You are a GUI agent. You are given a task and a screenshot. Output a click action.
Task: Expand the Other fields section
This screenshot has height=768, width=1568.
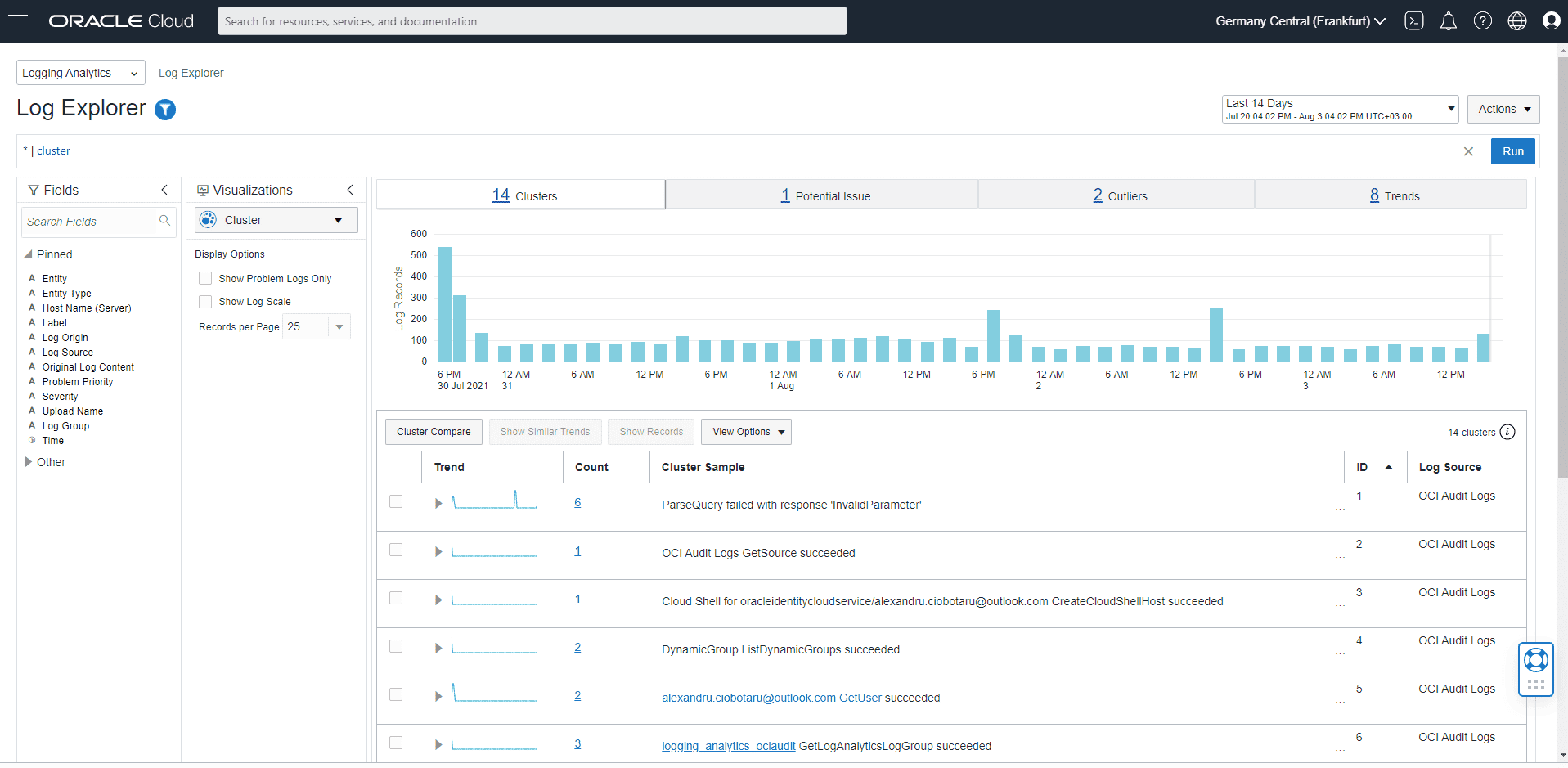coord(29,462)
